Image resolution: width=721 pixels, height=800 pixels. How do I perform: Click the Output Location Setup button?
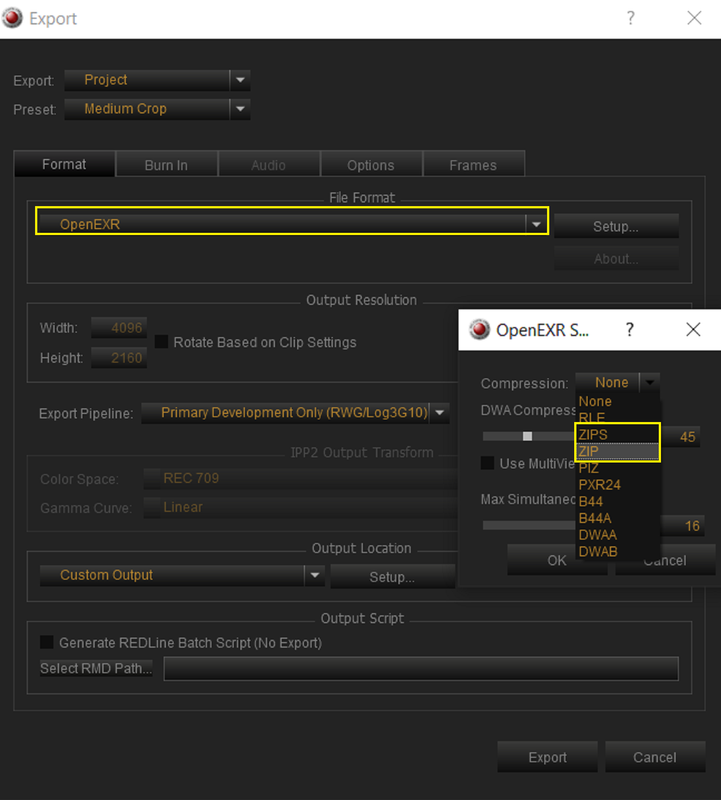[x=392, y=577]
